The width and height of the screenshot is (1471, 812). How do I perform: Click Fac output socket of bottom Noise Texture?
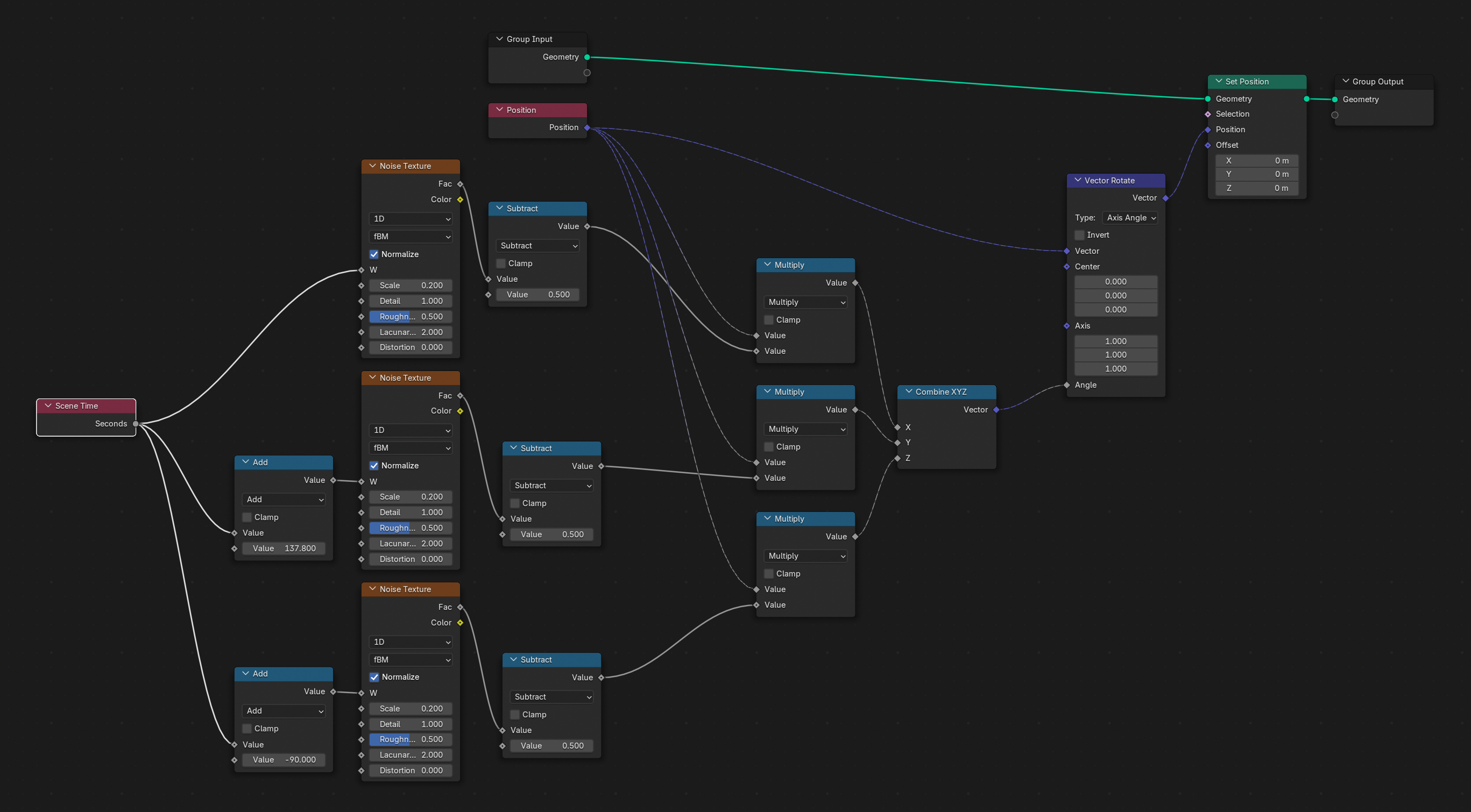tap(460, 607)
